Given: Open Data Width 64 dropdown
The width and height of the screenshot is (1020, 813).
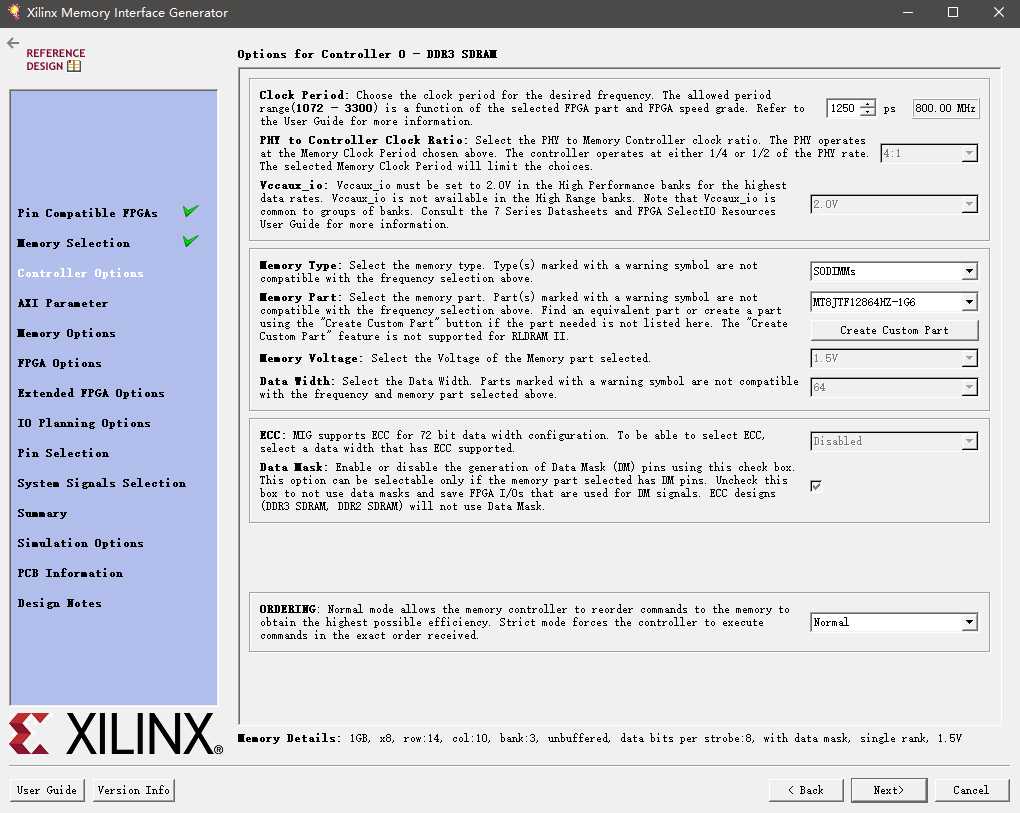Looking at the screenshot, I should pos(894,388).
